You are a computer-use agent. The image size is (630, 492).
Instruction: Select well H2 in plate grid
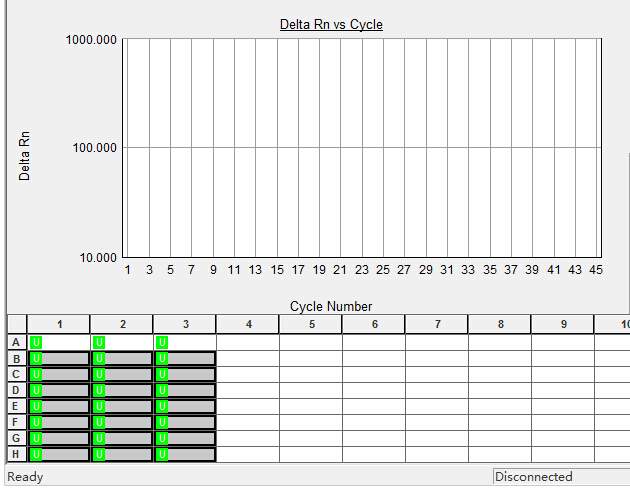click(122, 454)
